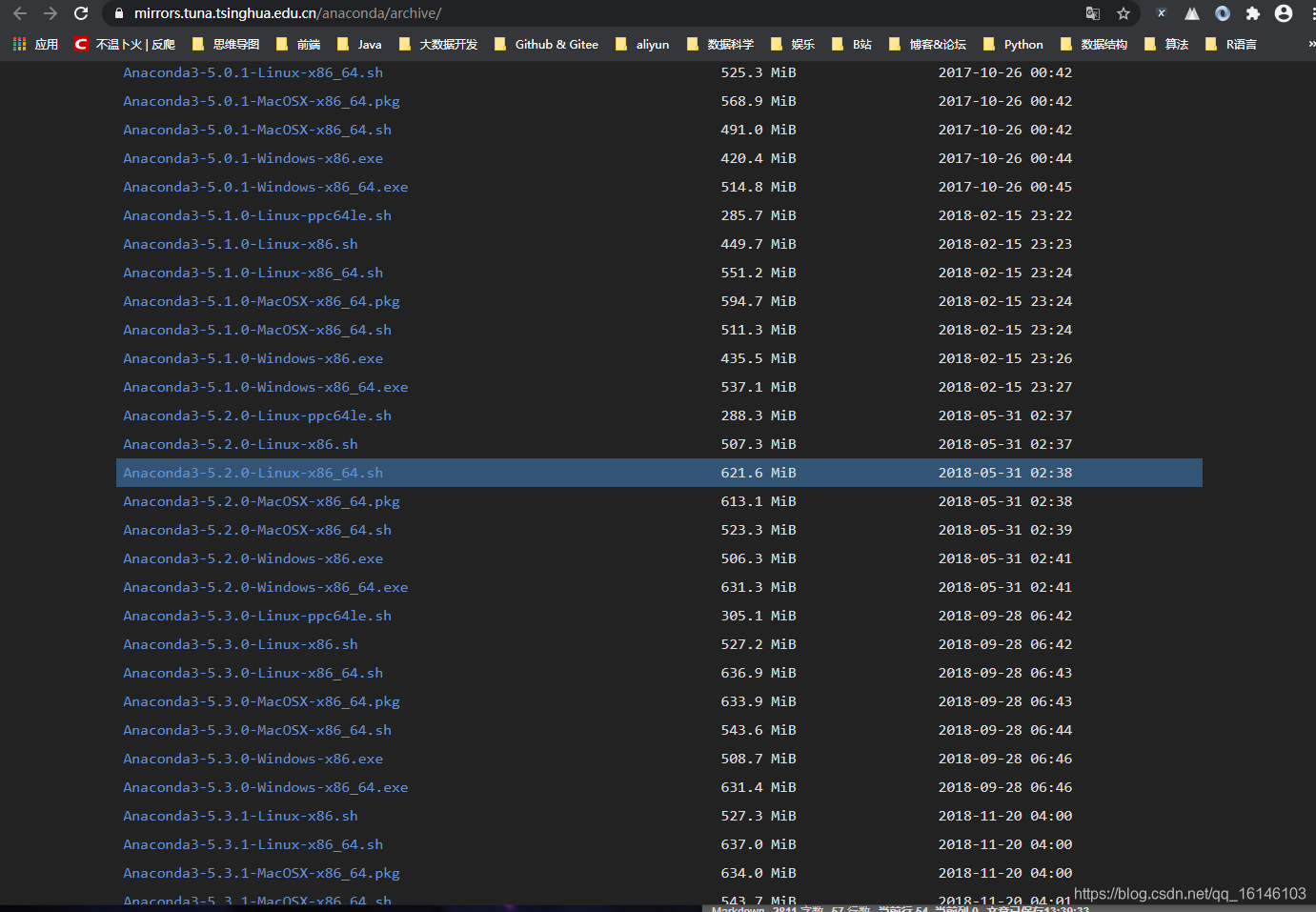Click the blue circular extension icon
The width and height of the screenshot is (1316, 912).
pos(1223,13)
